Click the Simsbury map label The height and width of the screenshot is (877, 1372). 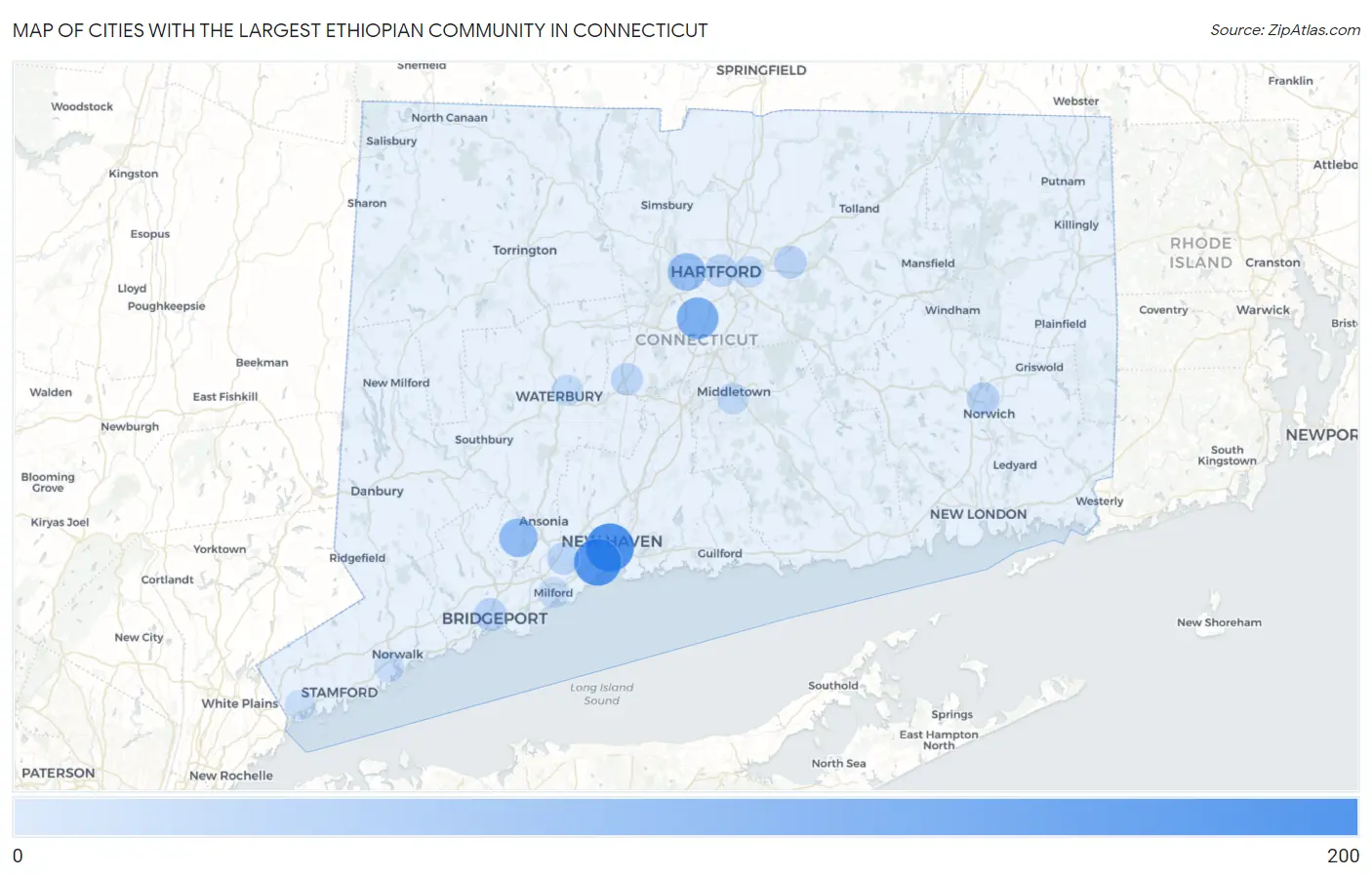coord(666,206)
